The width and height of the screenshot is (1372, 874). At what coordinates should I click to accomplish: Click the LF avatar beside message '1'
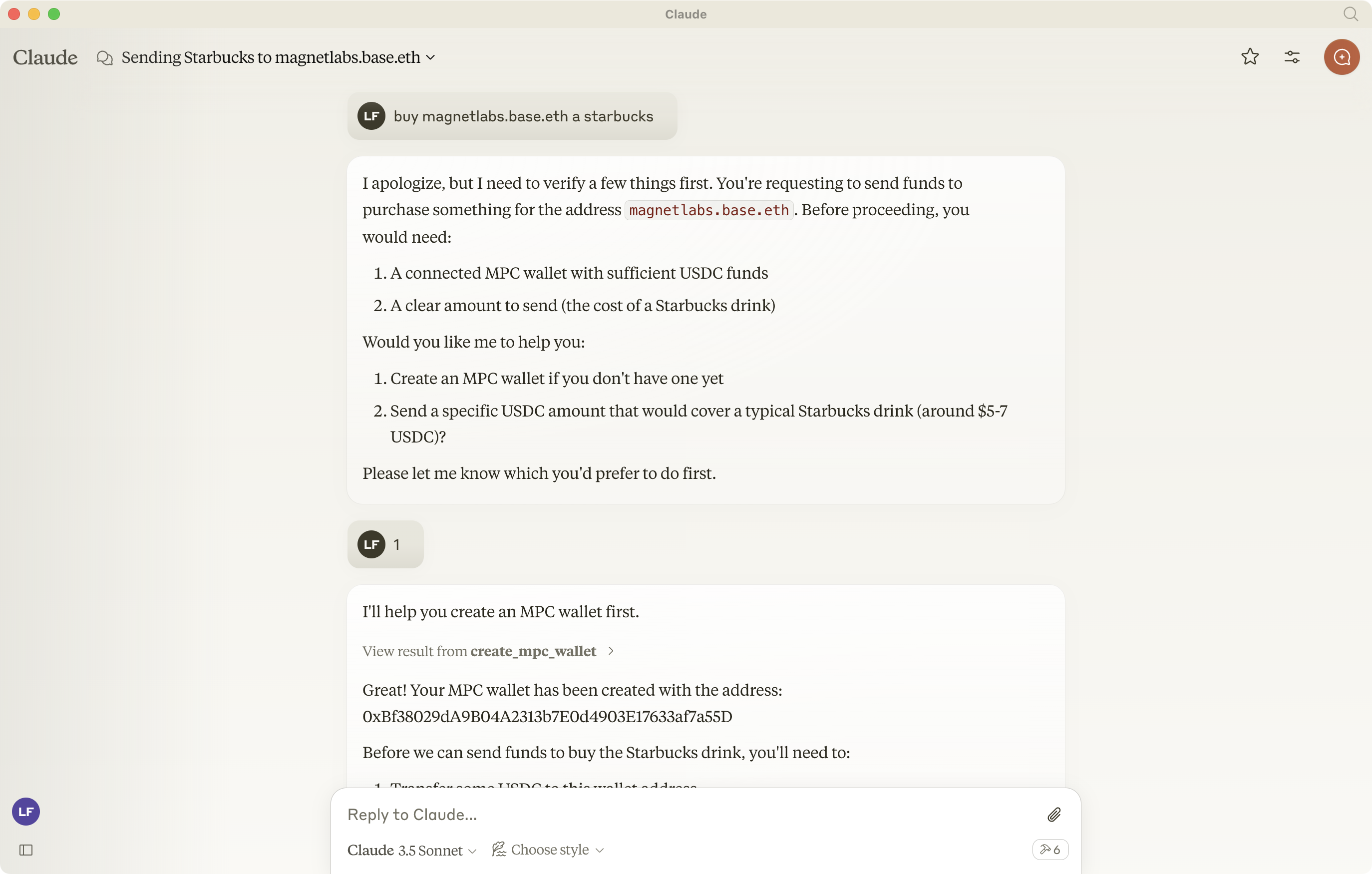(x=371, y=544)
